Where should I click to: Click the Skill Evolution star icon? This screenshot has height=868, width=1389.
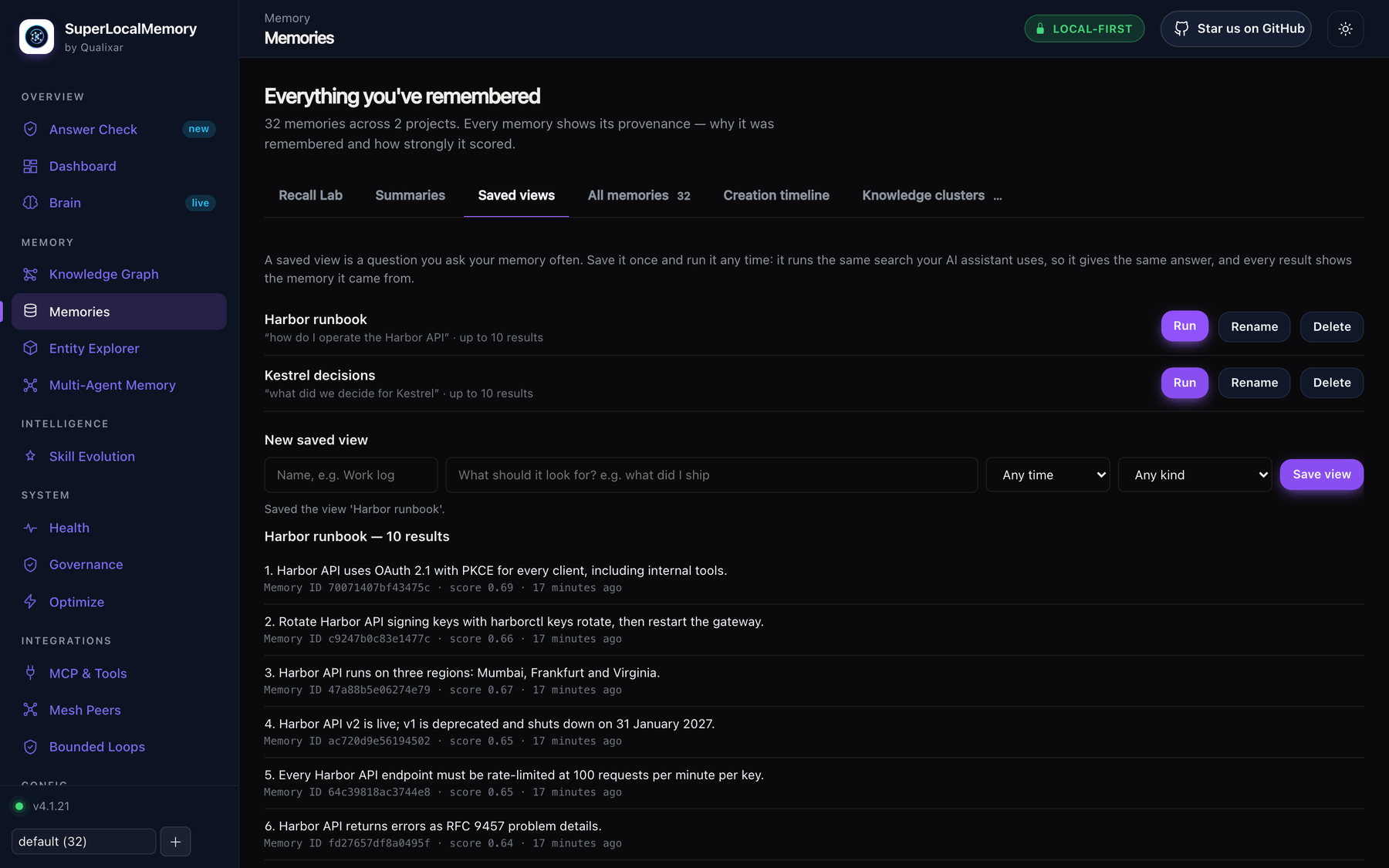click(30, 456)
